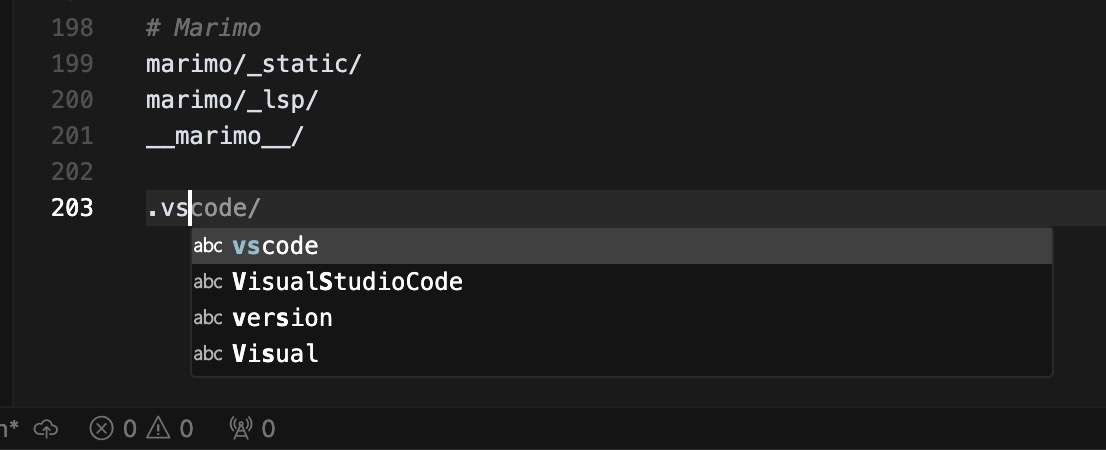Place cursor on the marimo/_lsp/ line
Image resolution: width=1106 pixels, height=450 pixels.
[232, 100]
